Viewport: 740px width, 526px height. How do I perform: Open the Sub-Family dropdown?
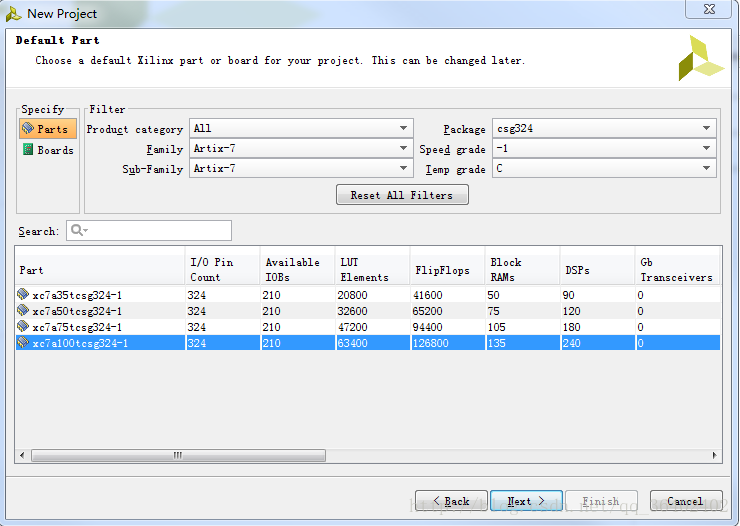click(x=301, y=168)
